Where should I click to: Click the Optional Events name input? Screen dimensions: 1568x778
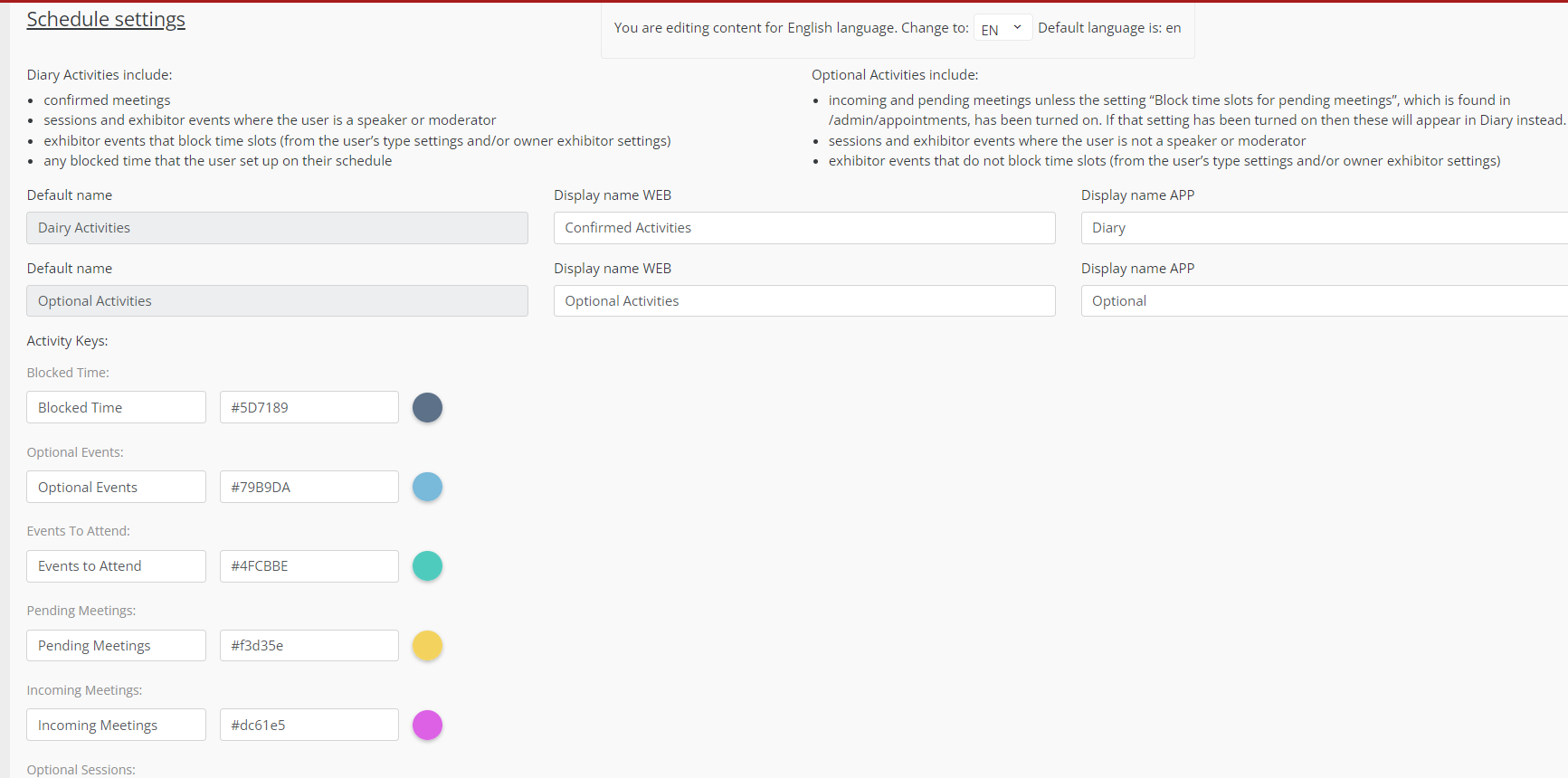tap(116, 487)
